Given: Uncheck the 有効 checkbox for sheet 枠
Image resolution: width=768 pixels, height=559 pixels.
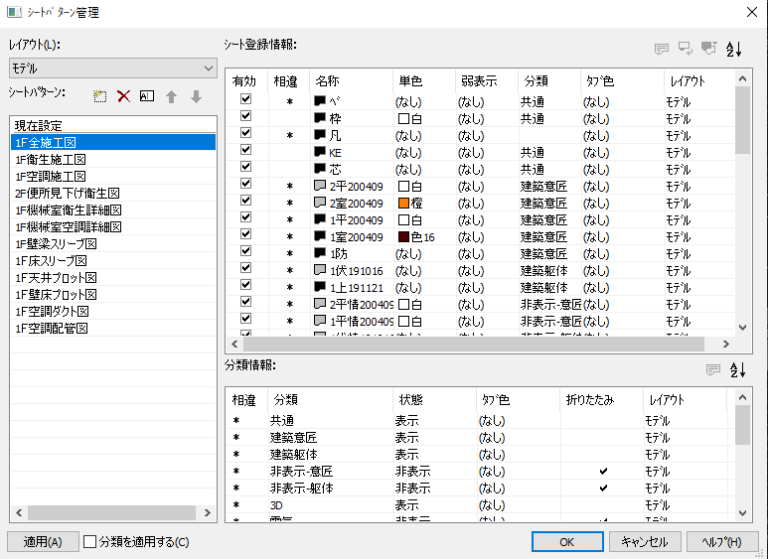Looking at the screenshot, I should [x=245, y=118].
